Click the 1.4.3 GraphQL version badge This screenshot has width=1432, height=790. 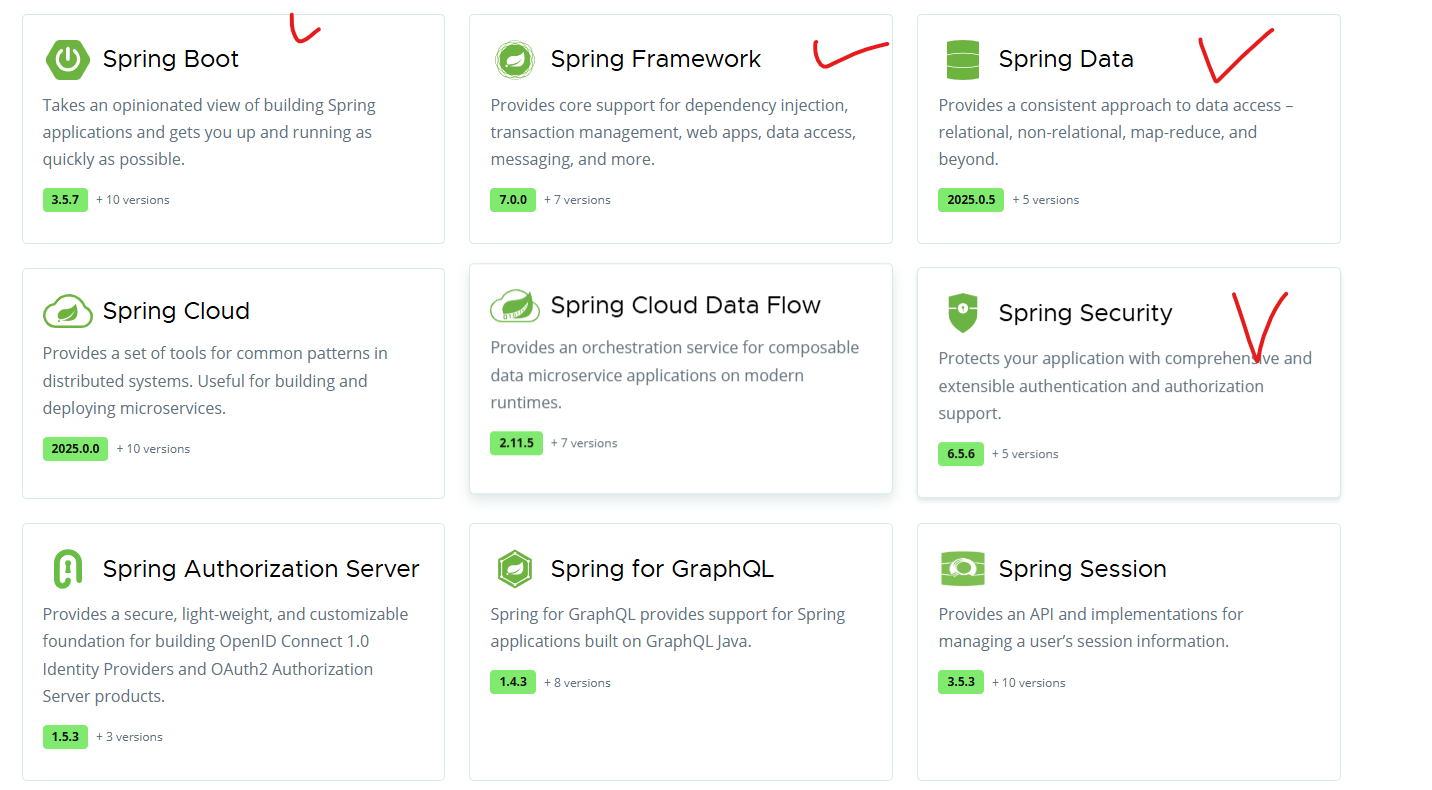(513, 683)
